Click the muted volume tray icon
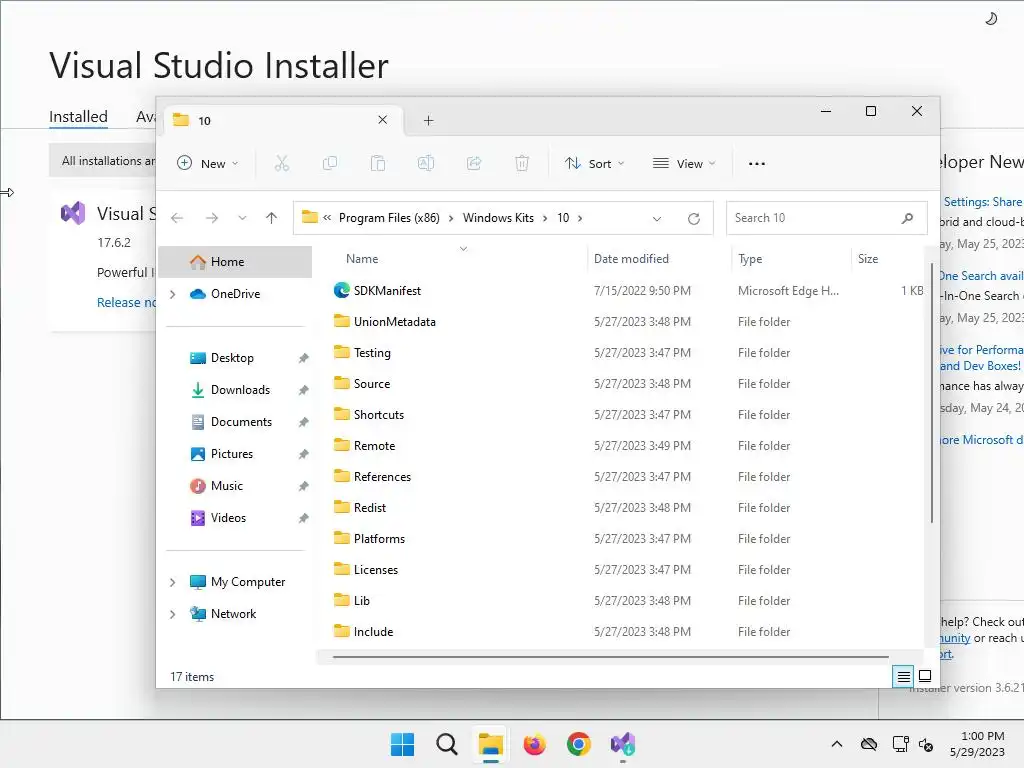The width and height of the screenshot is (1024, 768). click(926, 744)
